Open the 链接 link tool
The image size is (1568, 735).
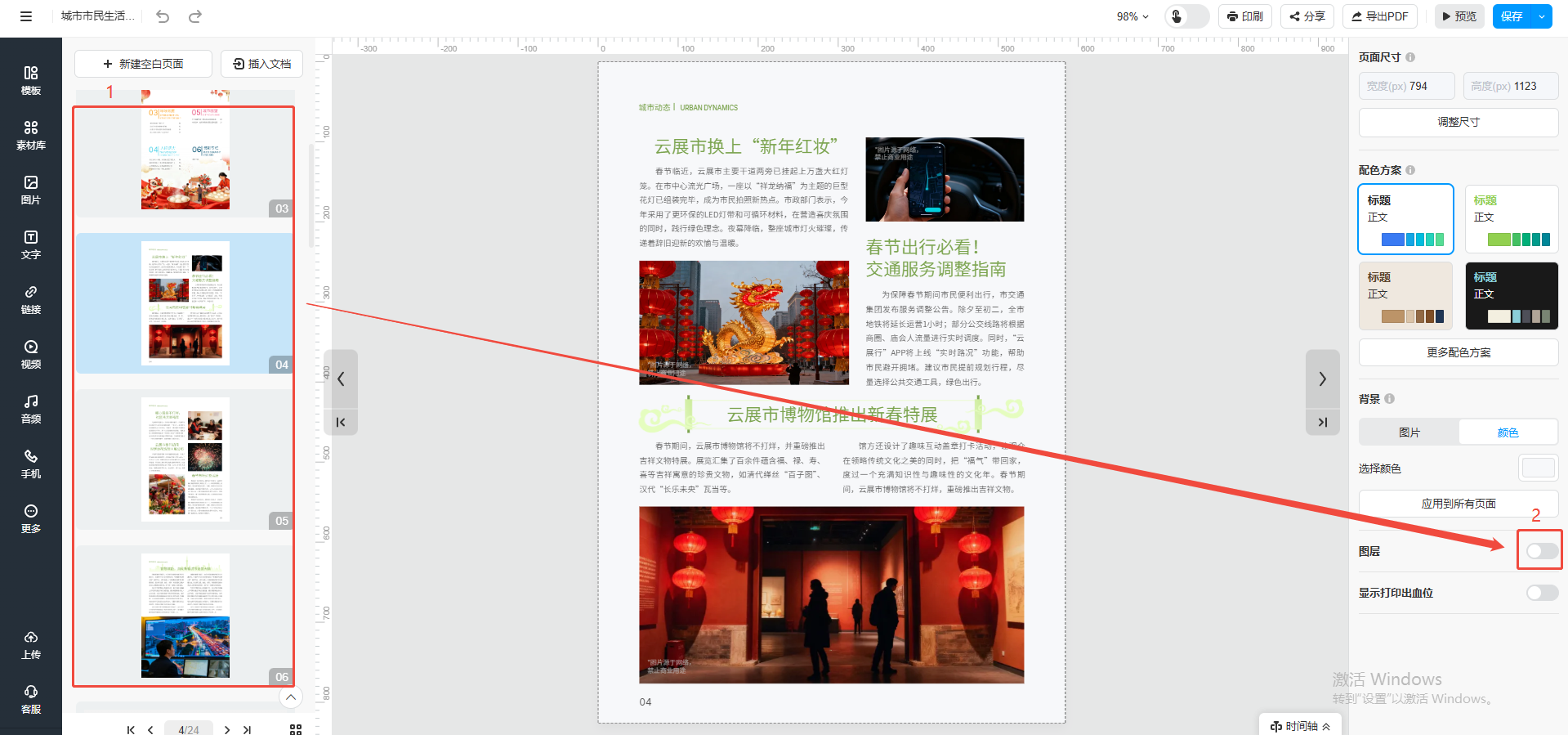pyautogui.click(x=30, y=299)
